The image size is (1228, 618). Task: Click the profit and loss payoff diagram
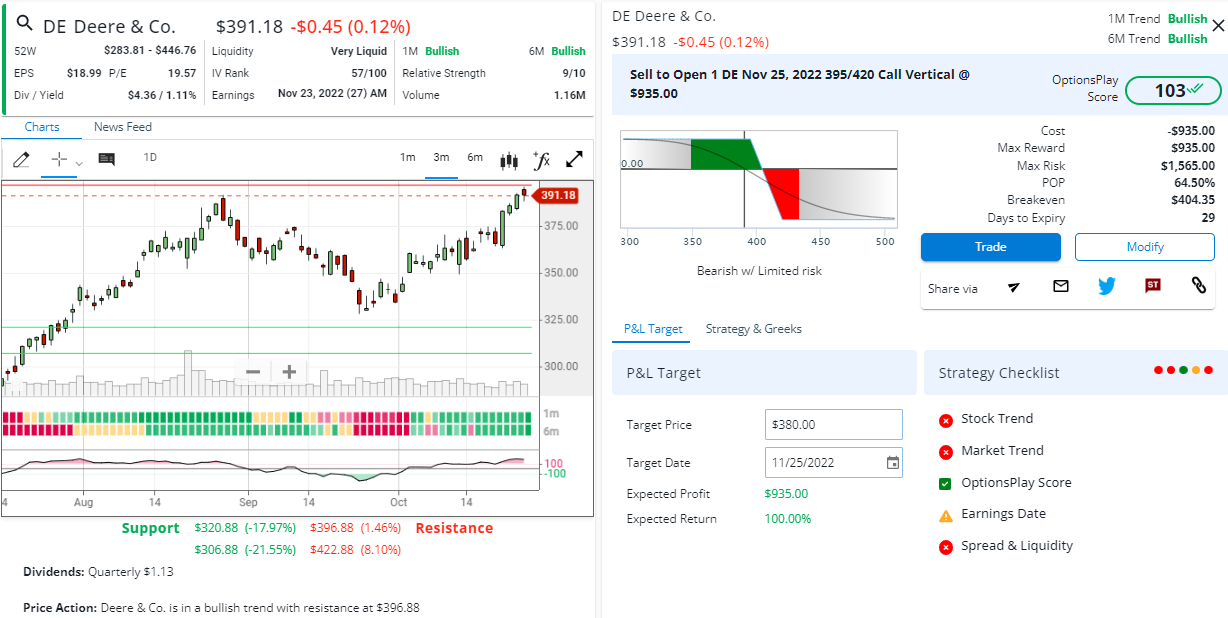pyautogui.click(x=759, y=179)
